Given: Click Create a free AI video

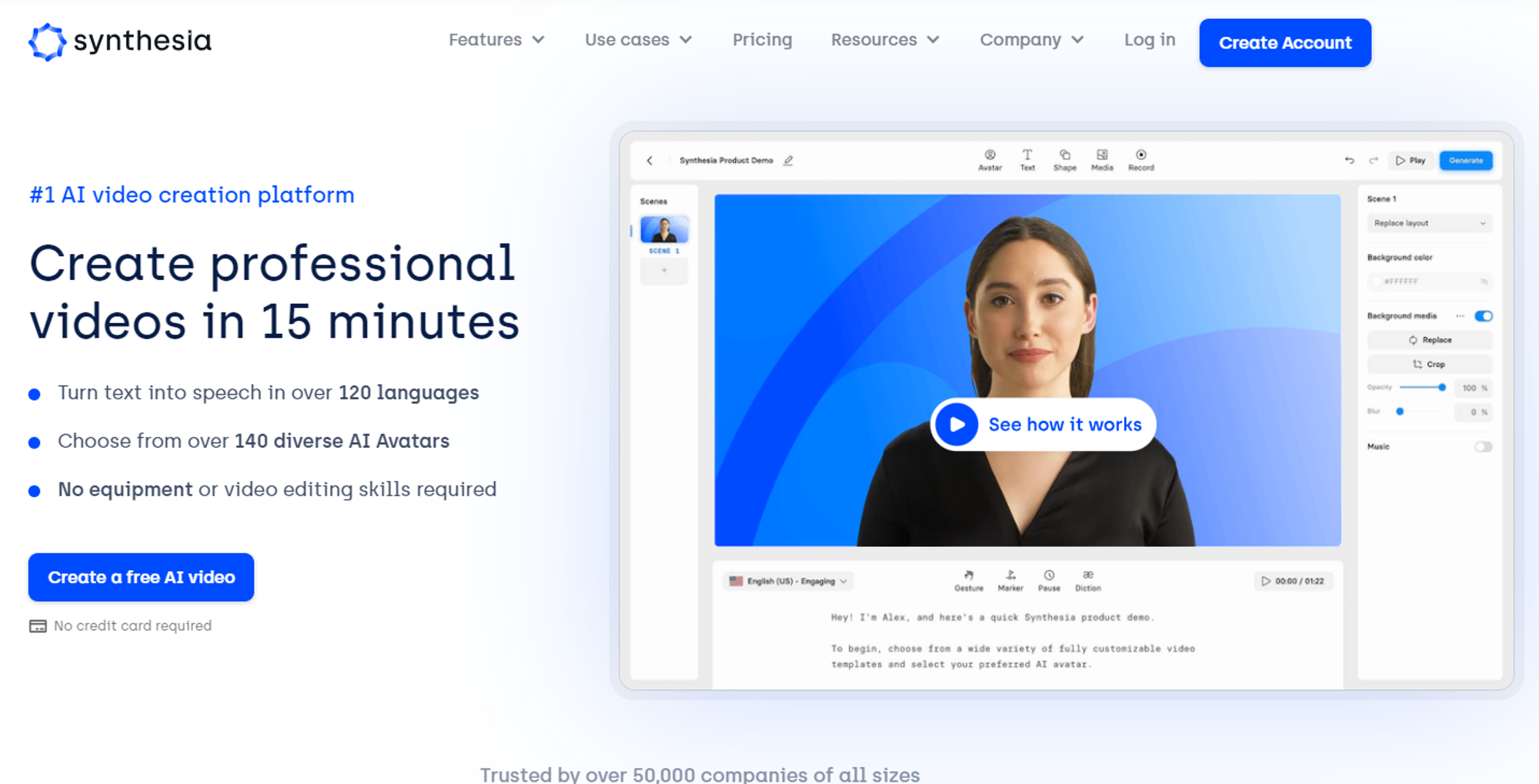Looking at the screenshot, I should [142, 577].
